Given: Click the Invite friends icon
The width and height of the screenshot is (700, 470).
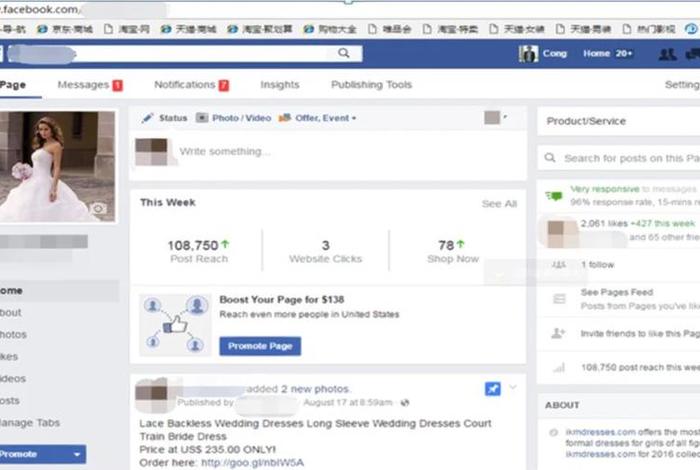Looking at the screenshot, I should click(558, 333).
